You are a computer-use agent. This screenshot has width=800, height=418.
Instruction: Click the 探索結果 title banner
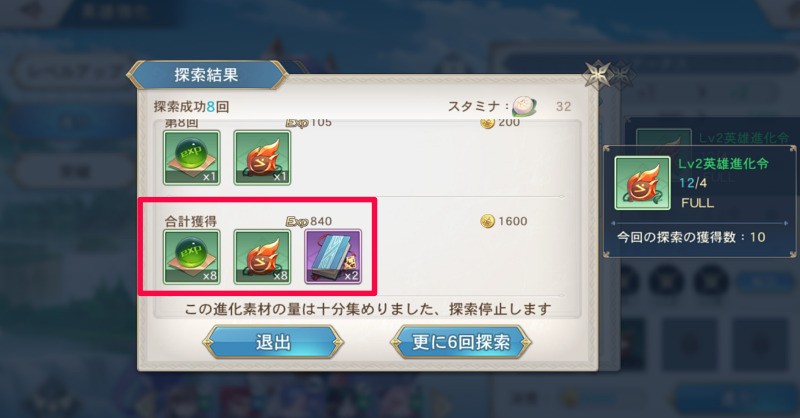[207, 75]
